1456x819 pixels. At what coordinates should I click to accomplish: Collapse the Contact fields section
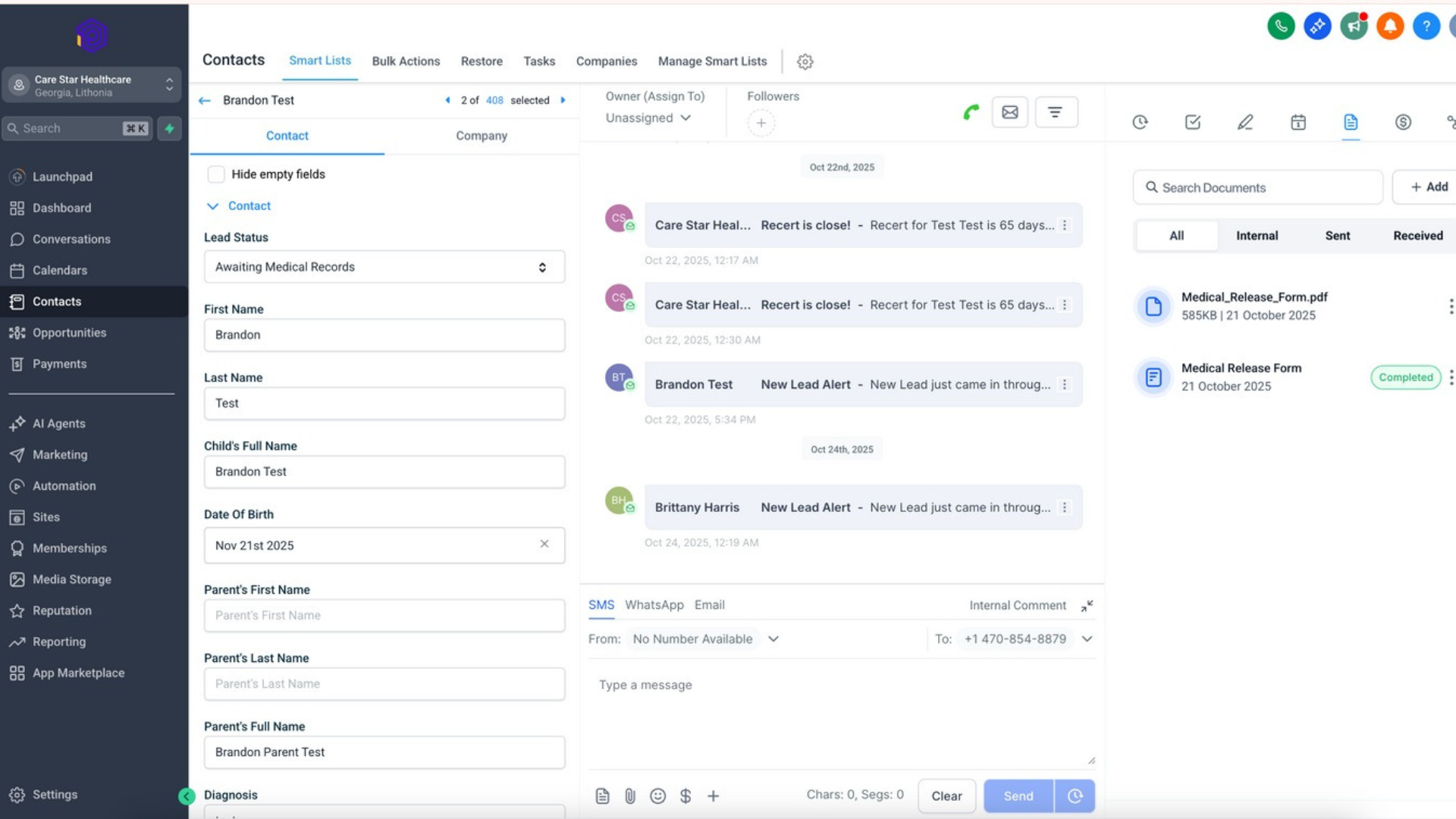pyautogui.click(x=212, y=206)
